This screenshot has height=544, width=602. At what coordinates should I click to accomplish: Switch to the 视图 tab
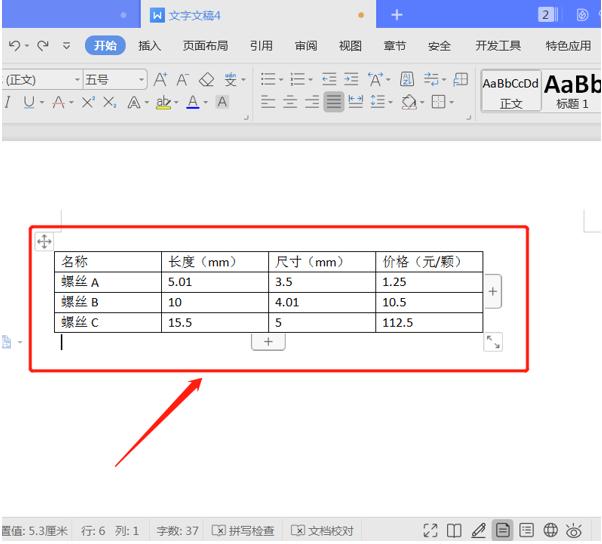(x=350, y=46)
